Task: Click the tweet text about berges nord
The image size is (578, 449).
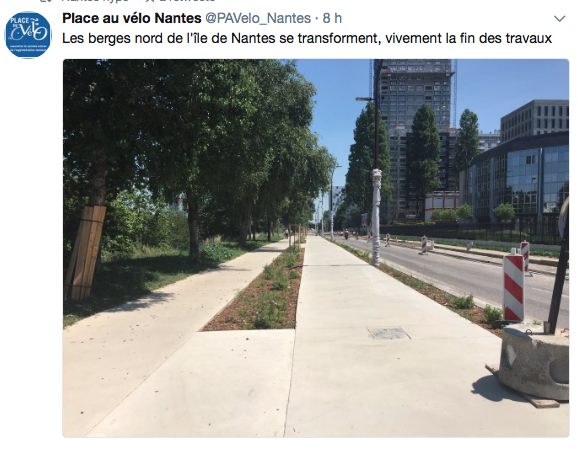Action: coord(307,38)
